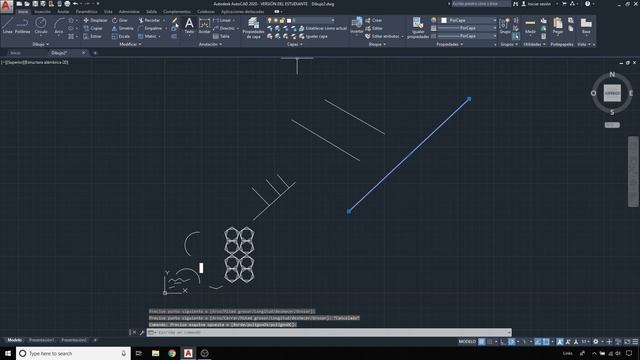This screenshot has width=640, height=360.
Task: Click the ViewCube top face
Action: pos(612,93)
